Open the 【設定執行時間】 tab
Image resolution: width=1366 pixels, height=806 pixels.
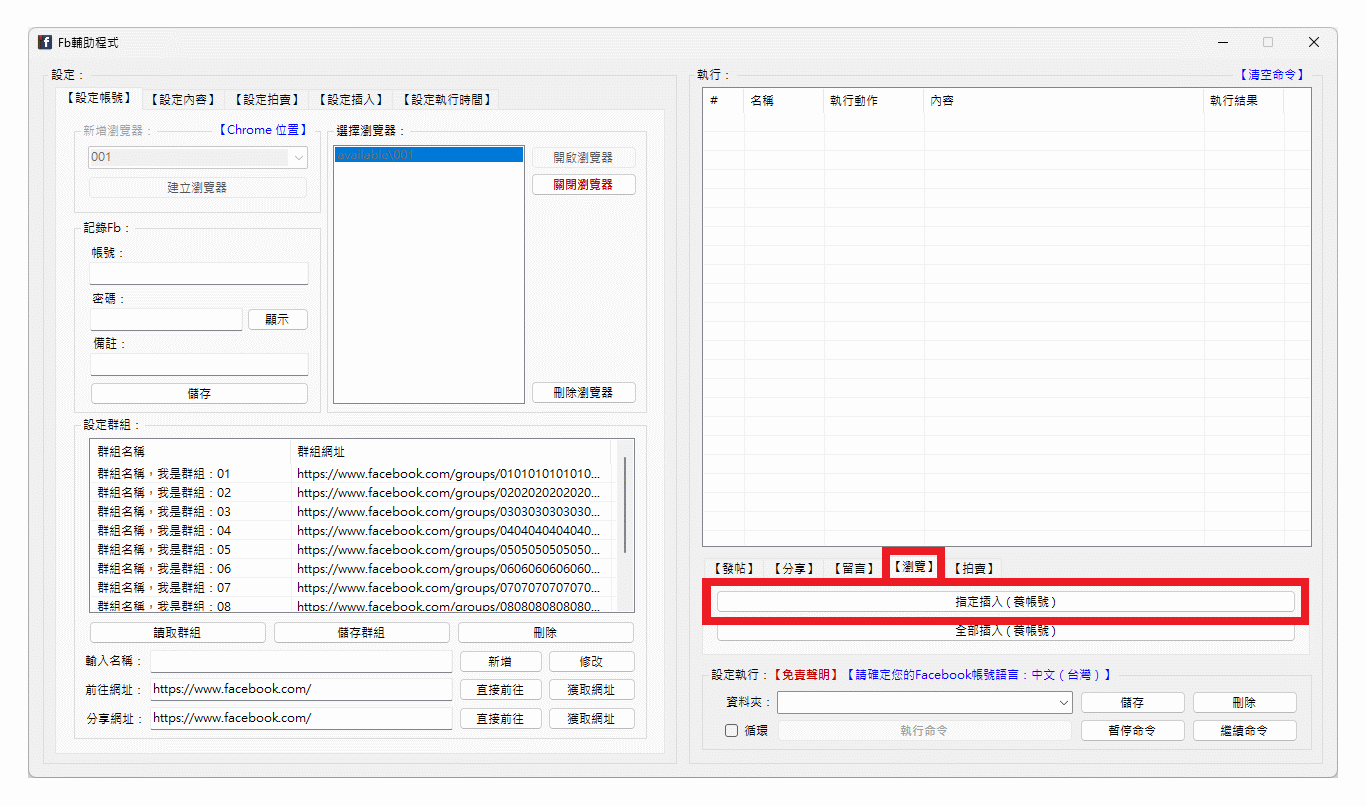click(x=445, y=100)
